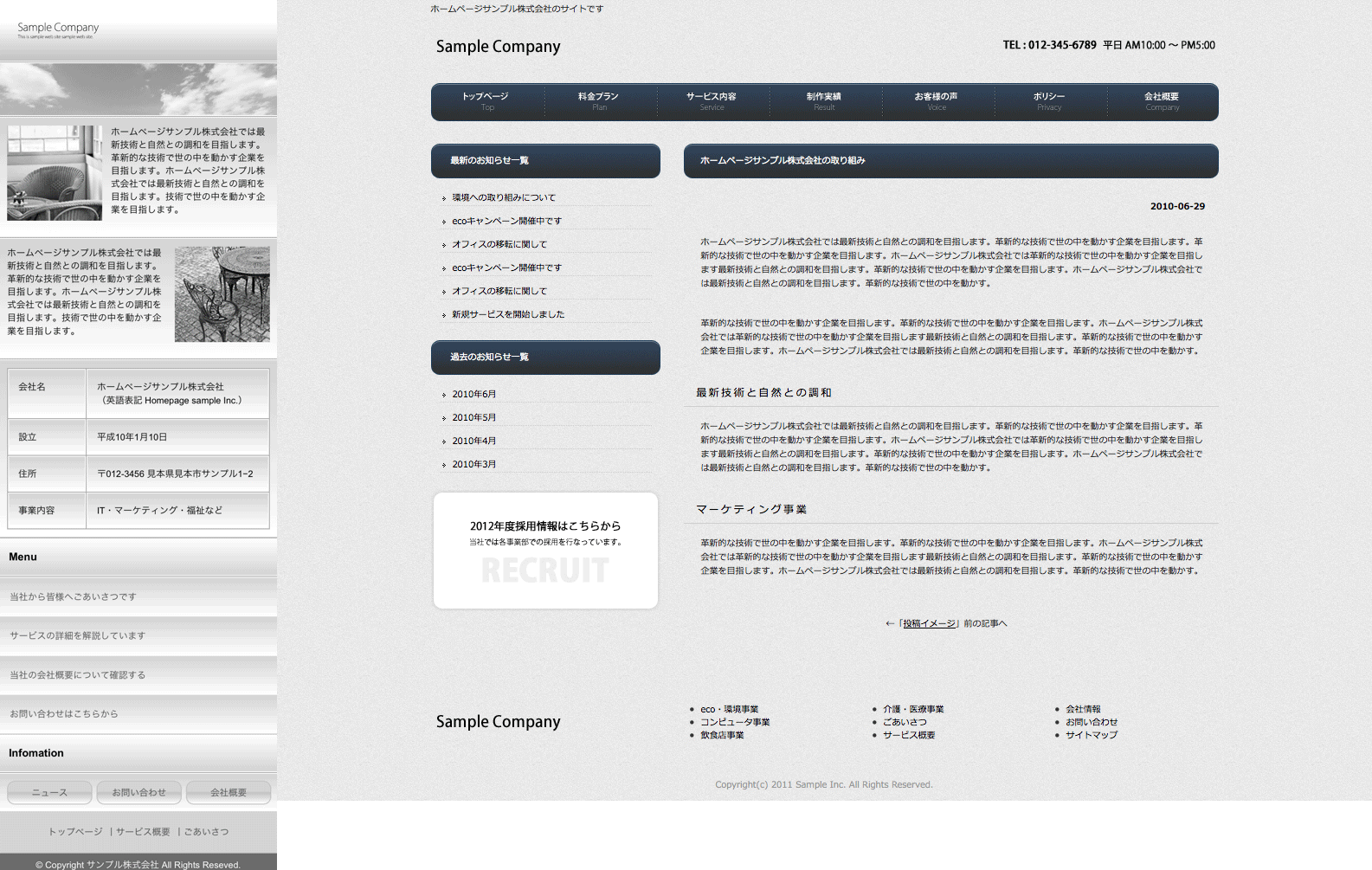Expand the 2010年3月 archive entry
Screen dimensions: 1372x870
pos(474,465)
